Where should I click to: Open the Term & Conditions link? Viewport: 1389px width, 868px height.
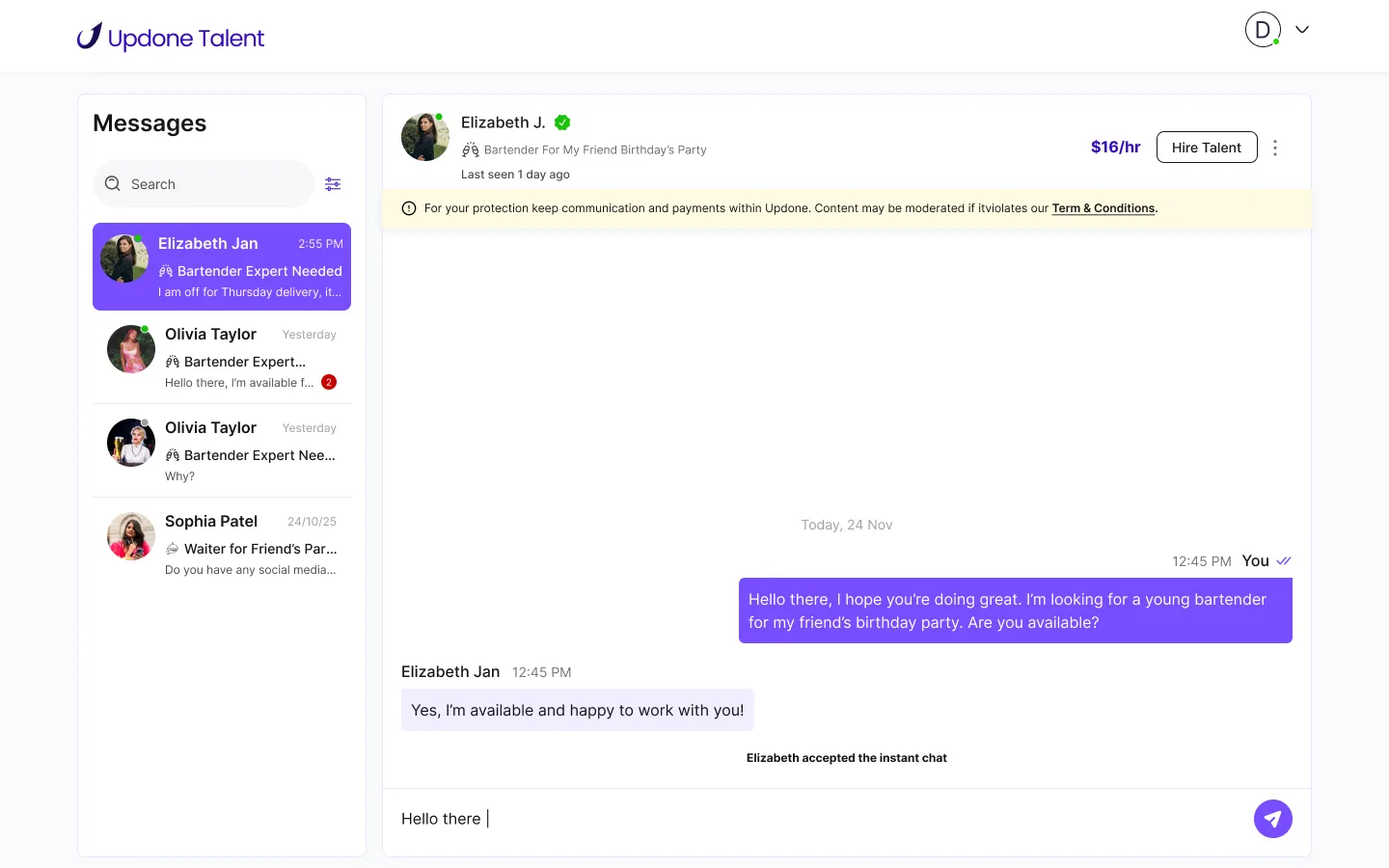(x=1103, y=208)
